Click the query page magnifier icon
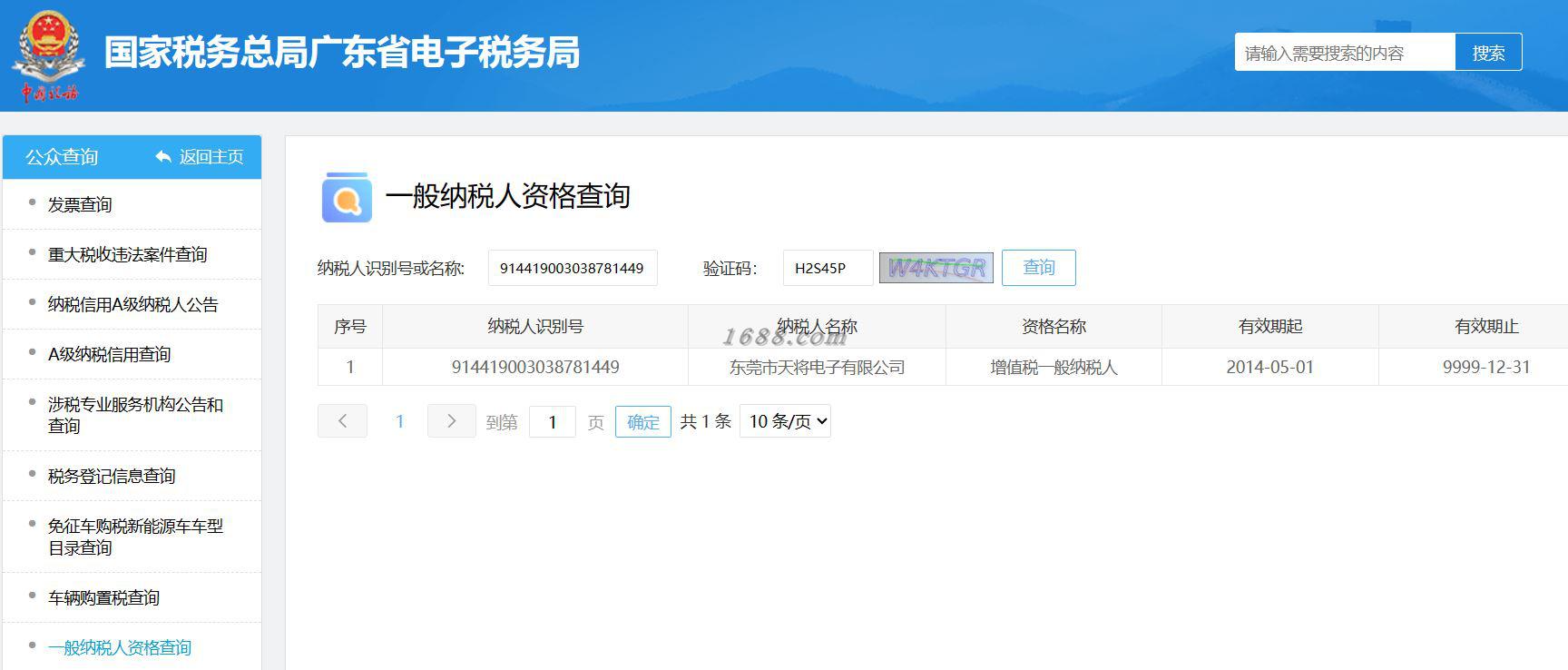 pos(347,197)
